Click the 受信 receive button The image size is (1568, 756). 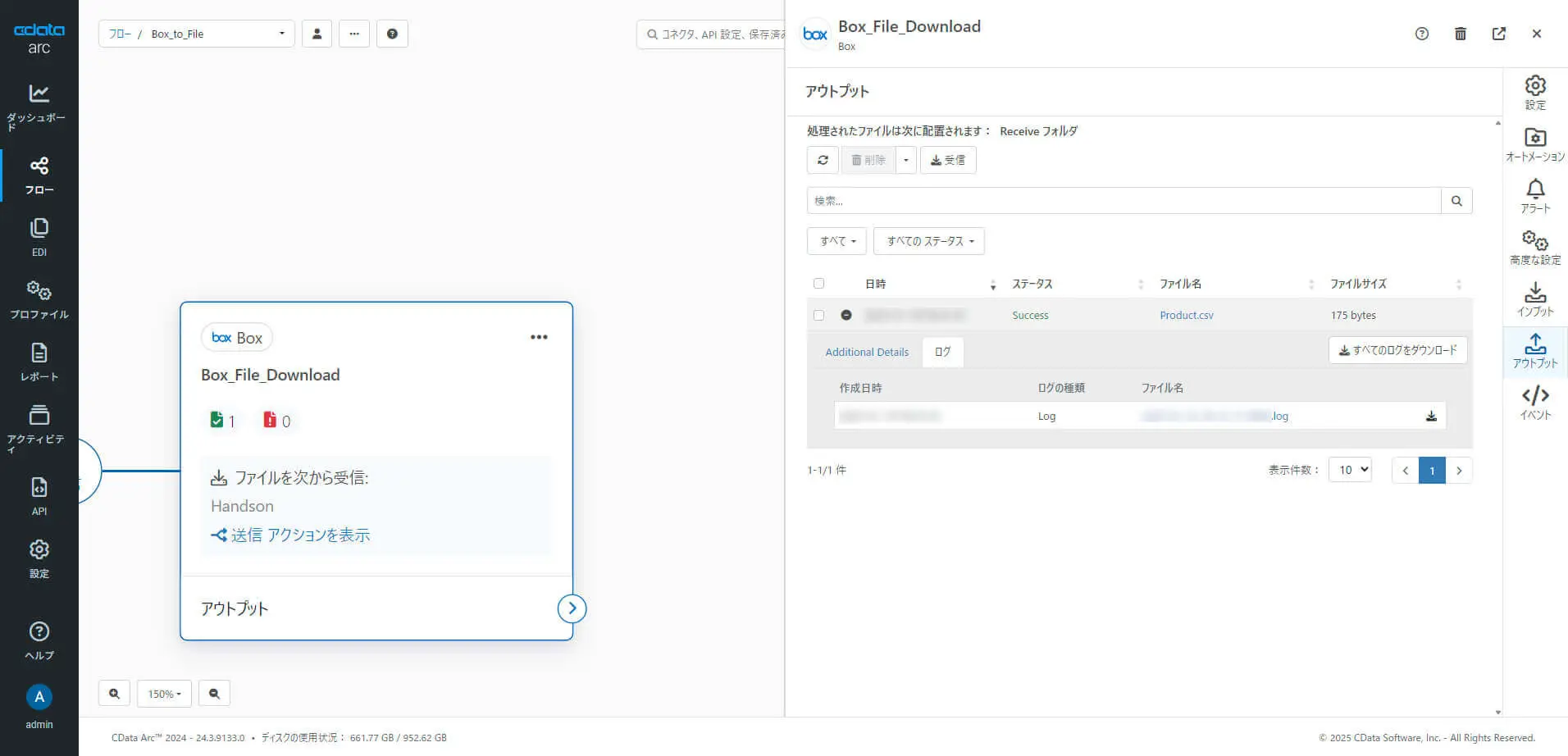pos(948,160)
